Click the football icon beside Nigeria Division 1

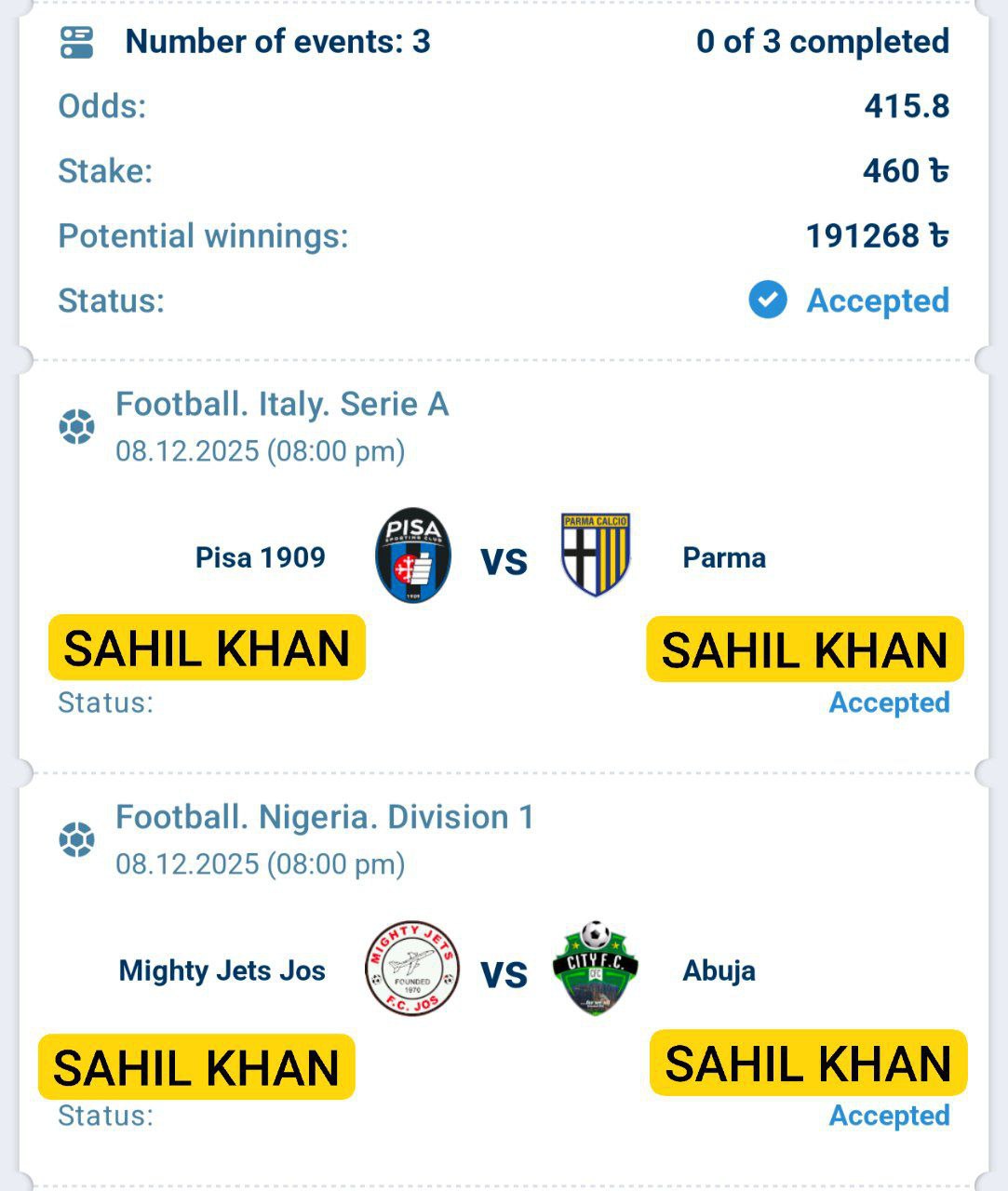pyautogui.click(x=76, y=840)
